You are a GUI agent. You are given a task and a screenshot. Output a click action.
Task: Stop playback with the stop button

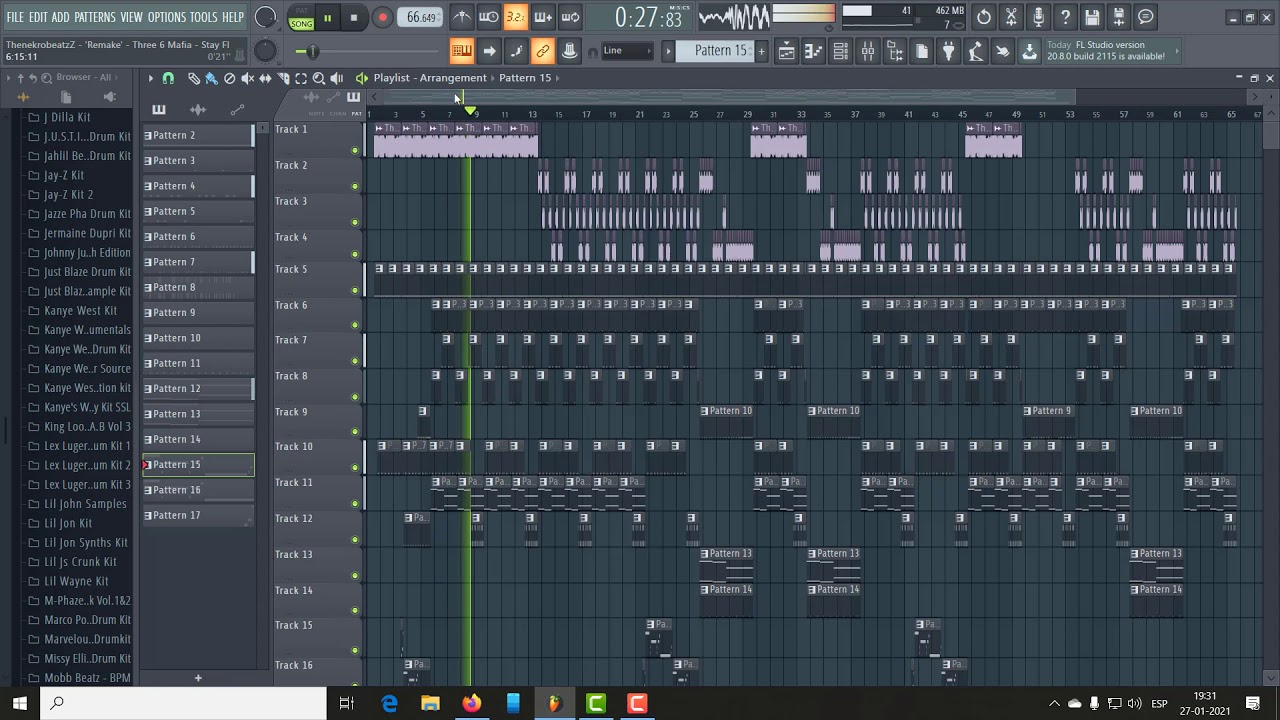(354, 17)
